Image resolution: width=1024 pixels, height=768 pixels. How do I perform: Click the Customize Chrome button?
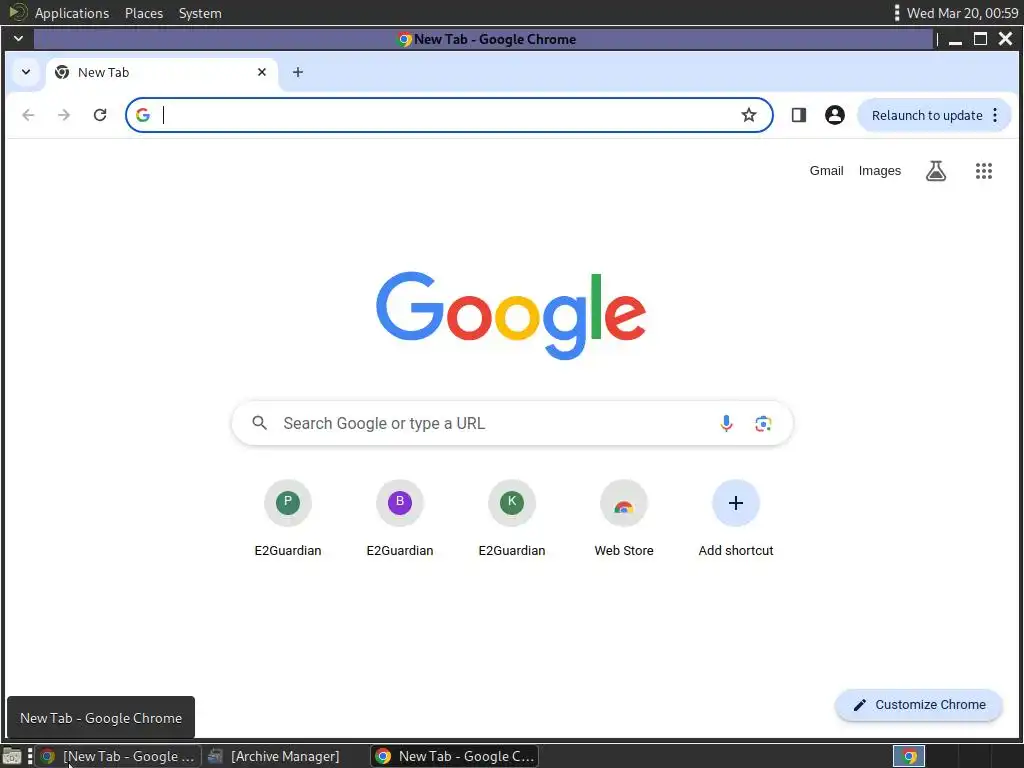coord(919,705)
